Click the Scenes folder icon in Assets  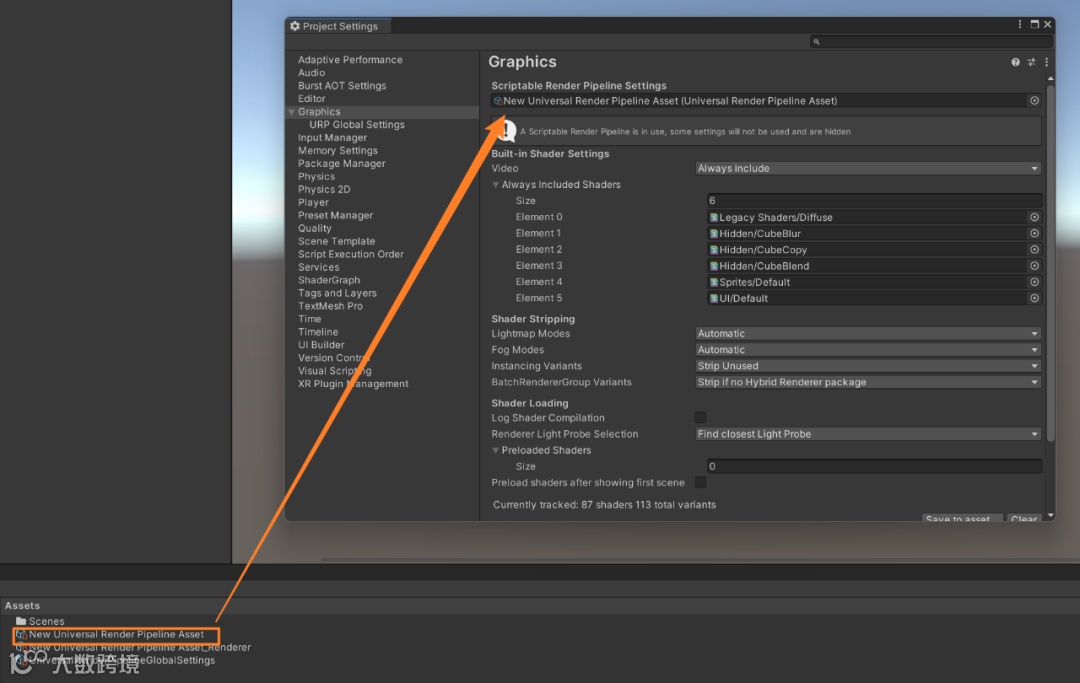[21, 621]
